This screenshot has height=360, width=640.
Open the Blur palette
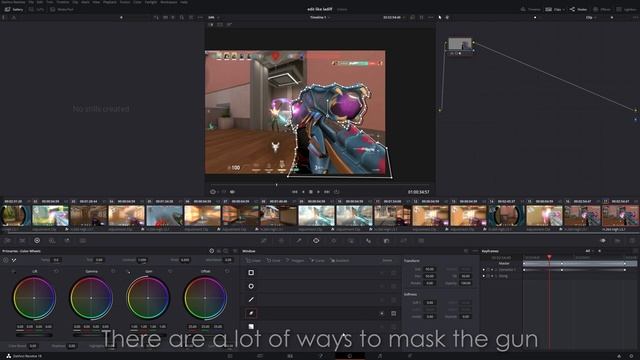pyautogui.click(x=369, y=241)
